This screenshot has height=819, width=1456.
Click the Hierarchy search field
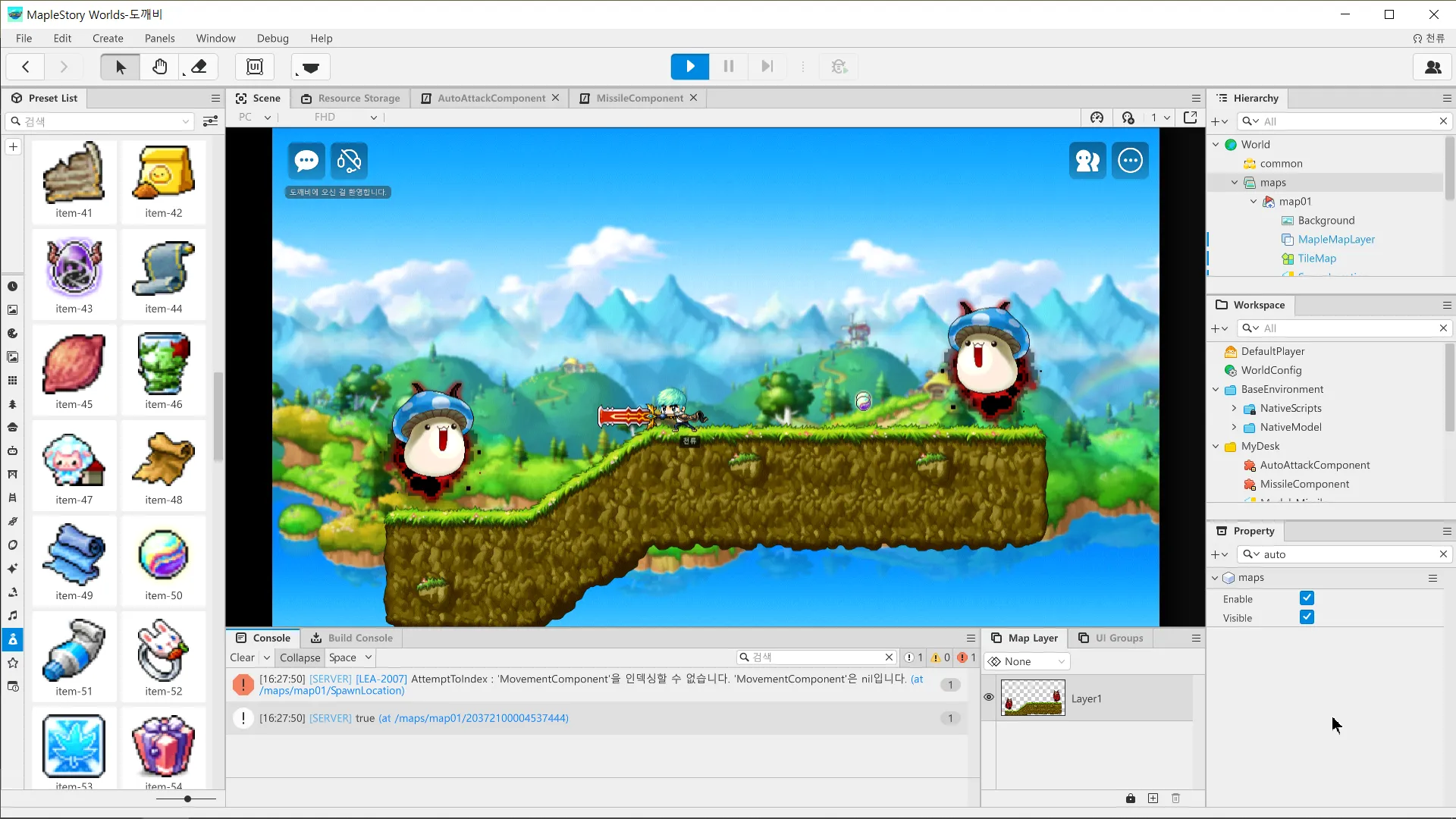[1345, 121]
